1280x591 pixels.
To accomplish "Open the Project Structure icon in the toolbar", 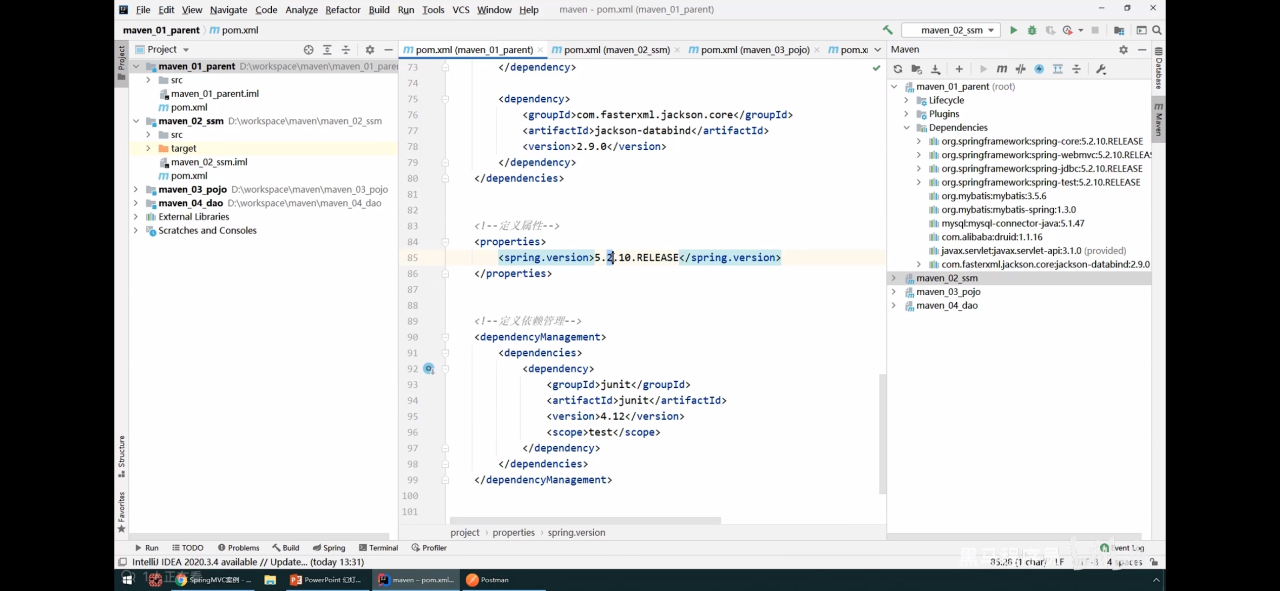I will click(x=1119, y=30).
